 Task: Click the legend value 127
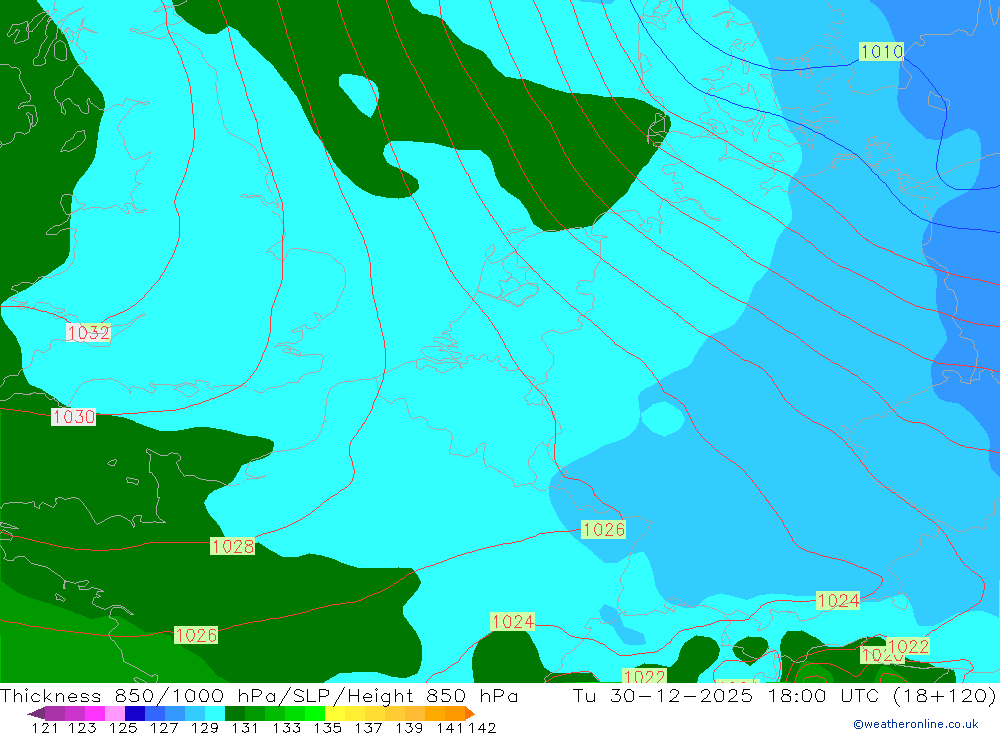click(x=164, y=727)
